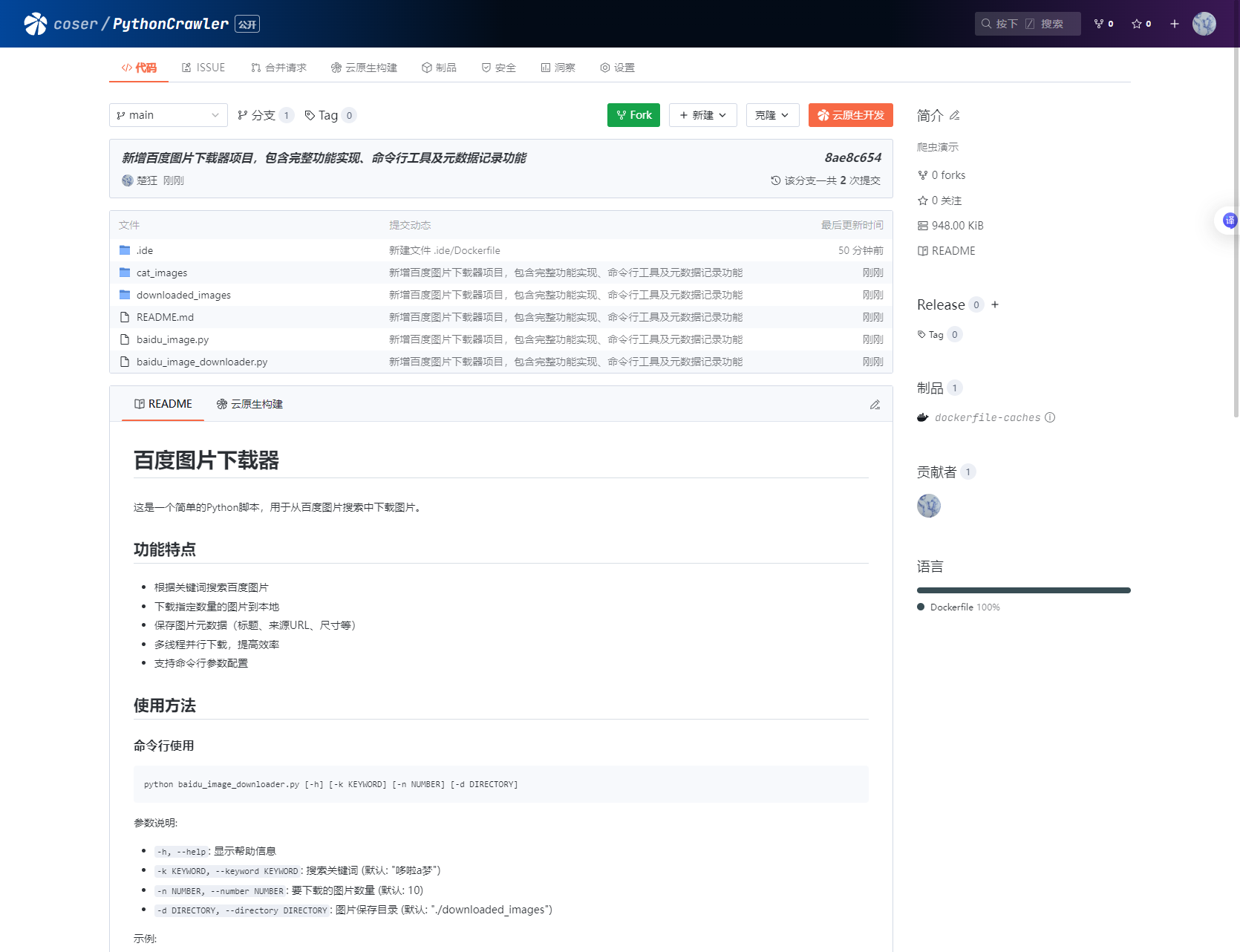Open the downloaded_images folder
The height and width of the screenshot is (952, 1240).
coord(183,295)
